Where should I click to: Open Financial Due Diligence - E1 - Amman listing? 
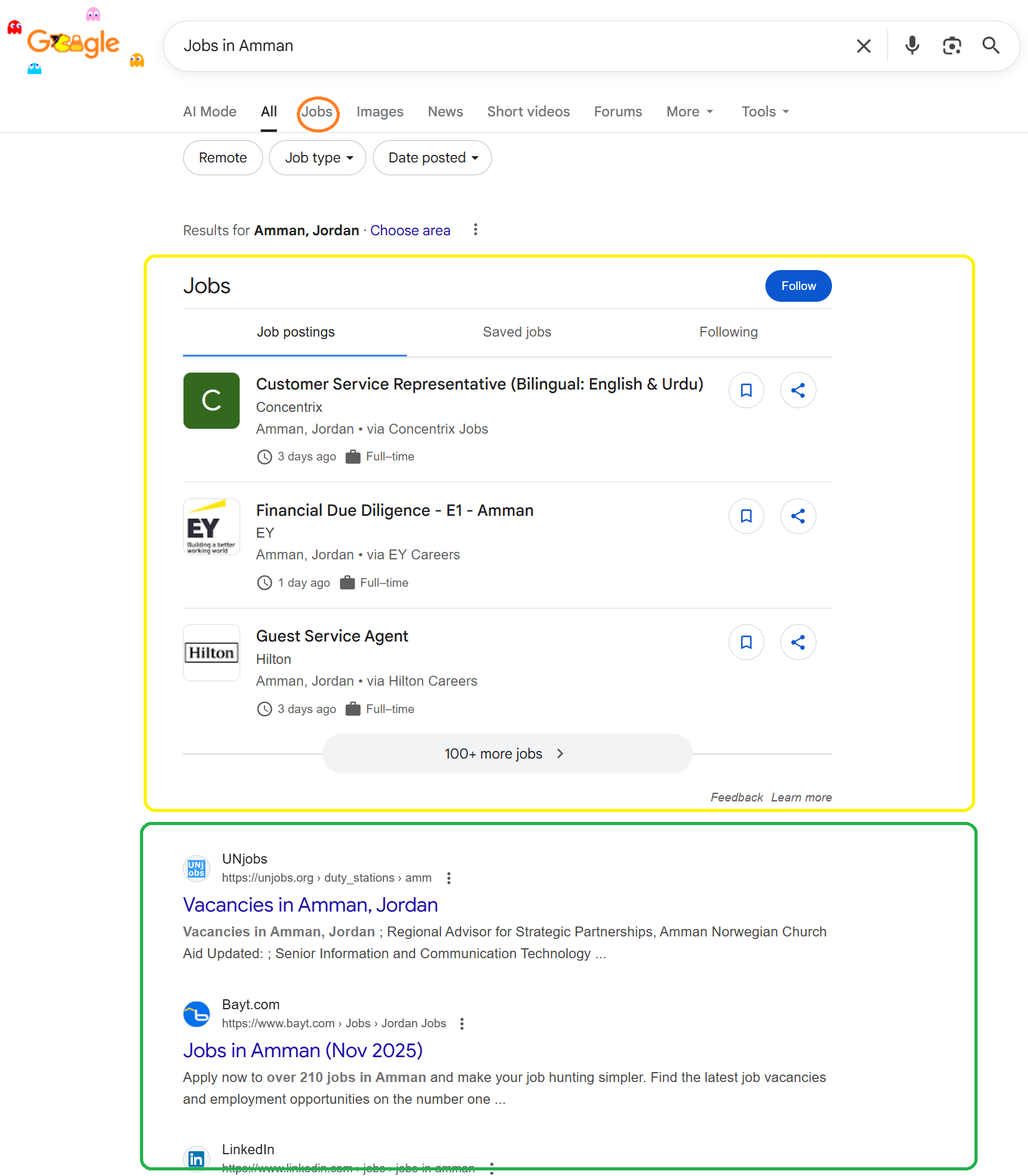[x=395, y=510]
